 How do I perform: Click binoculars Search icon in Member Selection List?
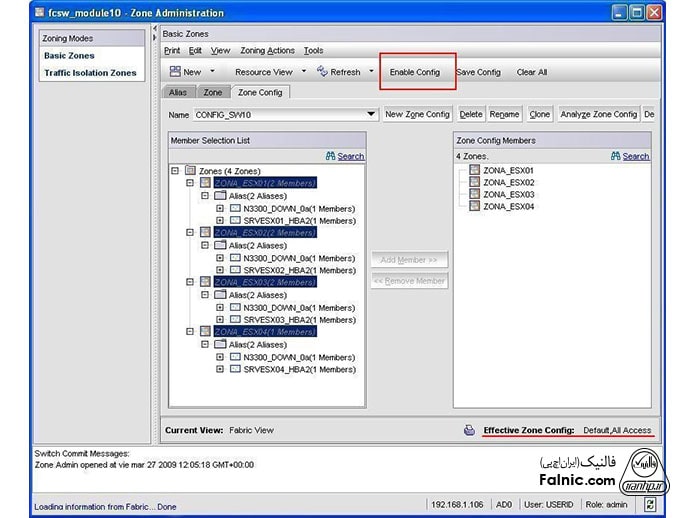point(331,156)
